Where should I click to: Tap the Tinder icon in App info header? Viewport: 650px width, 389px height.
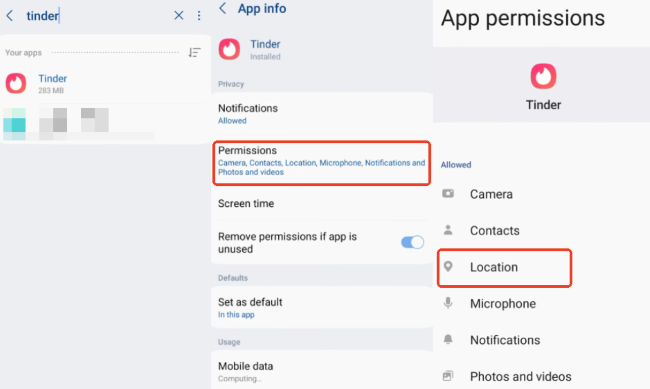click(x=229, y=49)
